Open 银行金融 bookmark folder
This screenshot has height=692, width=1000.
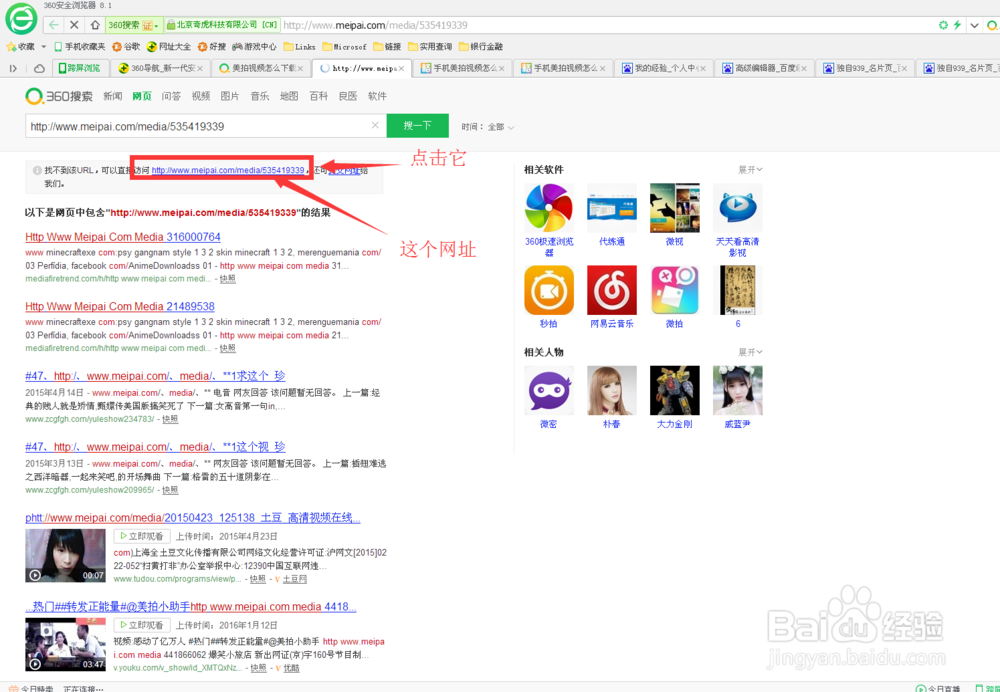pos(481,47)
